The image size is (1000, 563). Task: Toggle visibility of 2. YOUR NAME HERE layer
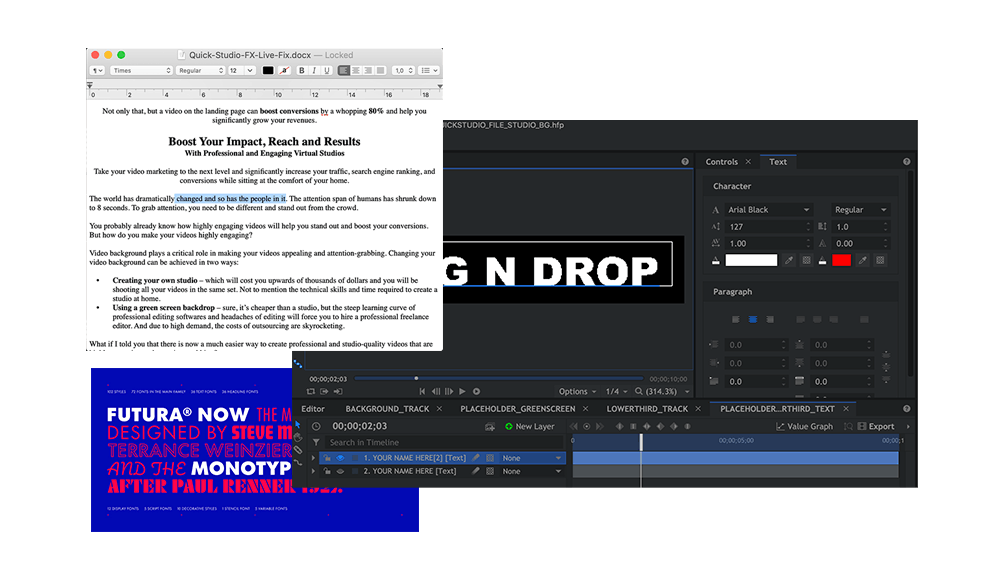click(340, 471)
